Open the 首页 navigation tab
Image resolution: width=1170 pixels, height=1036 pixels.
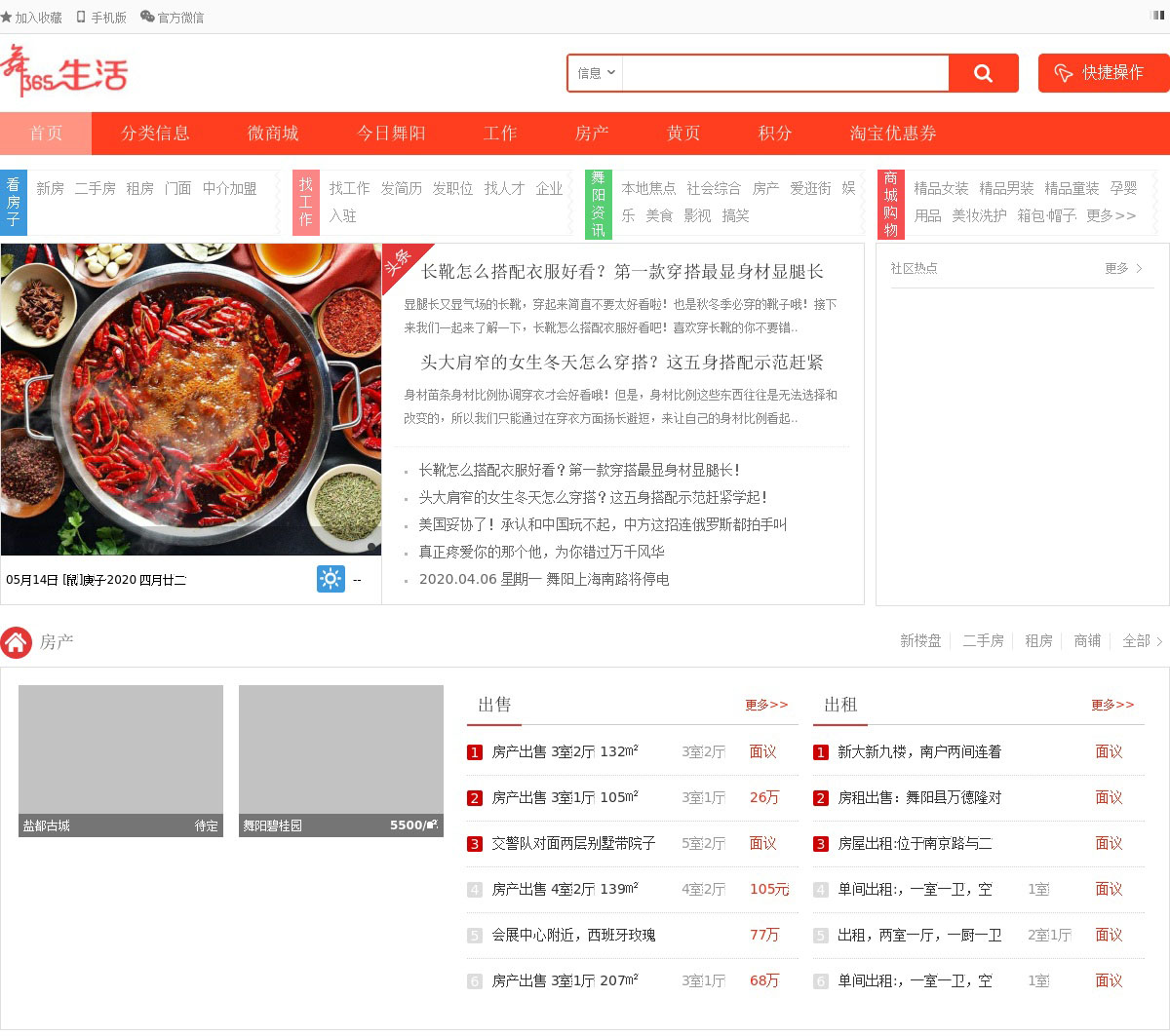point(46,134)
